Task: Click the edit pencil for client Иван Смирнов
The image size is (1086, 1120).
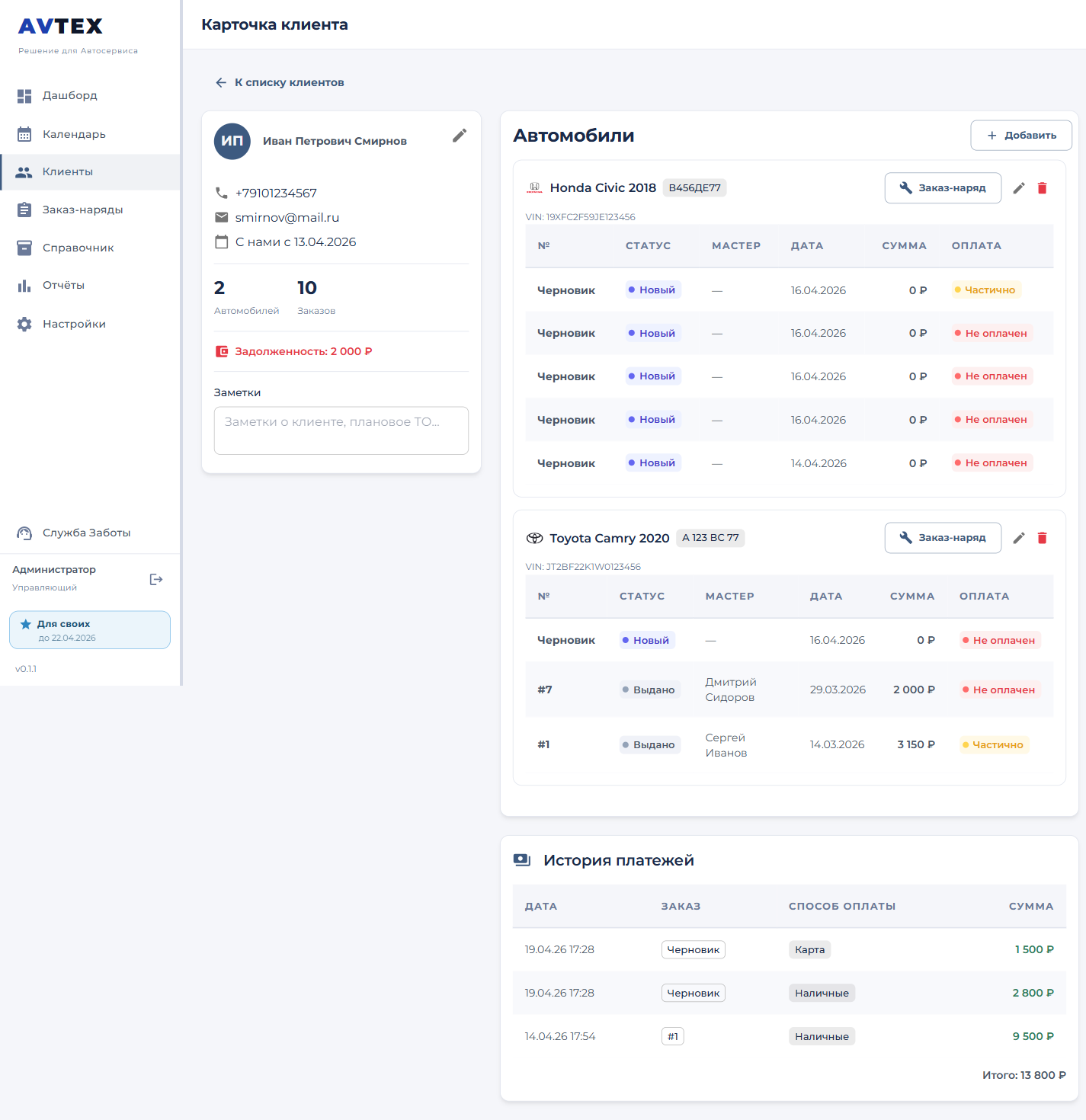Action: pos(459,136)
